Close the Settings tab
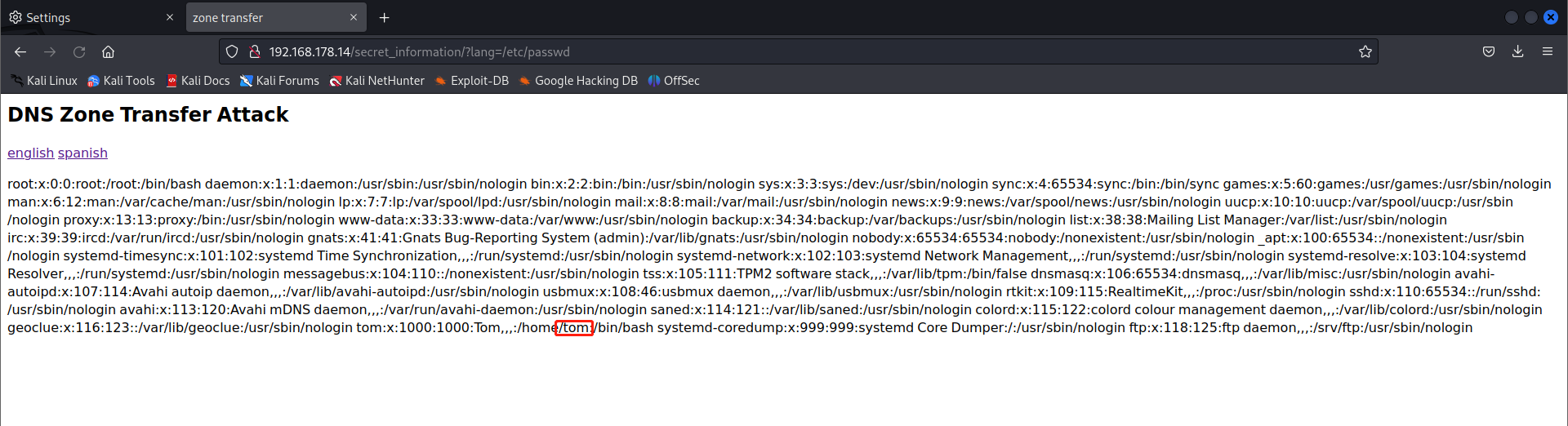Screen dimensions: 1568x426 click(x=170, y=17)
